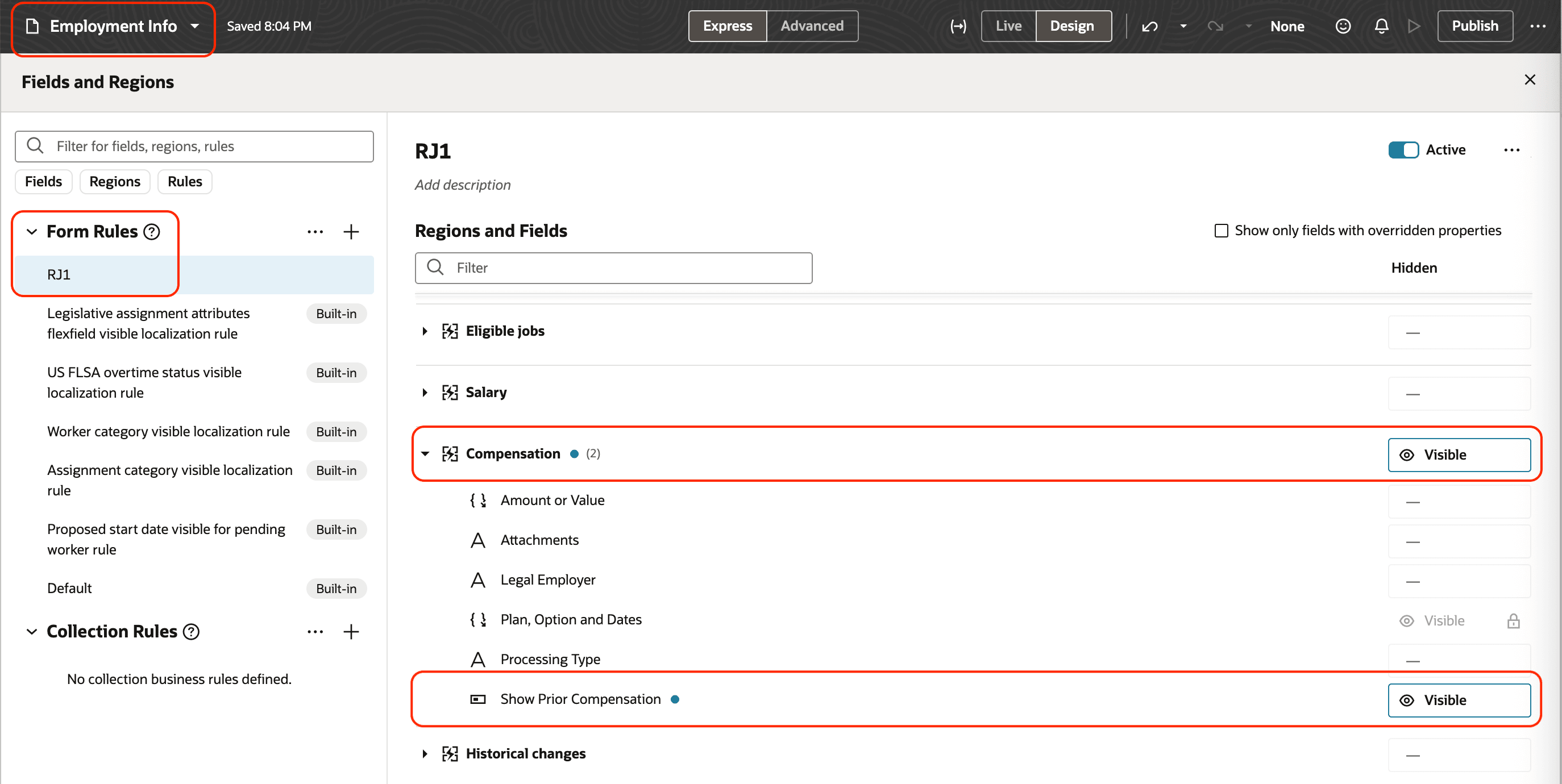Open RJ1 rule options ellipsis menu
The image size is (1562, 784).
(1511, 150)
